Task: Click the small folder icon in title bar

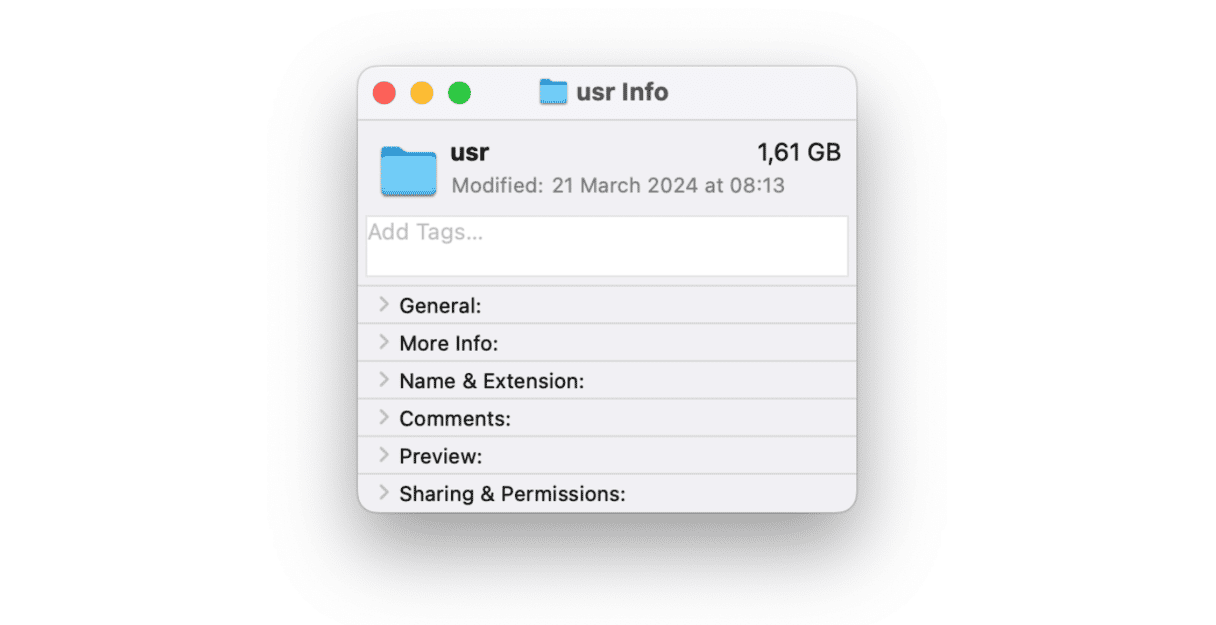Action: point(553,92)
